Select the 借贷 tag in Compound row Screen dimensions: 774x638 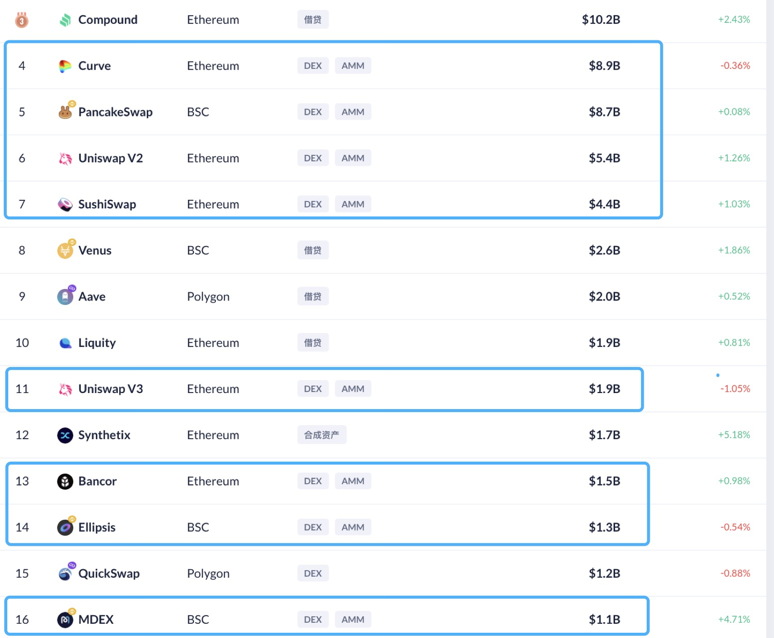point(313,20)
